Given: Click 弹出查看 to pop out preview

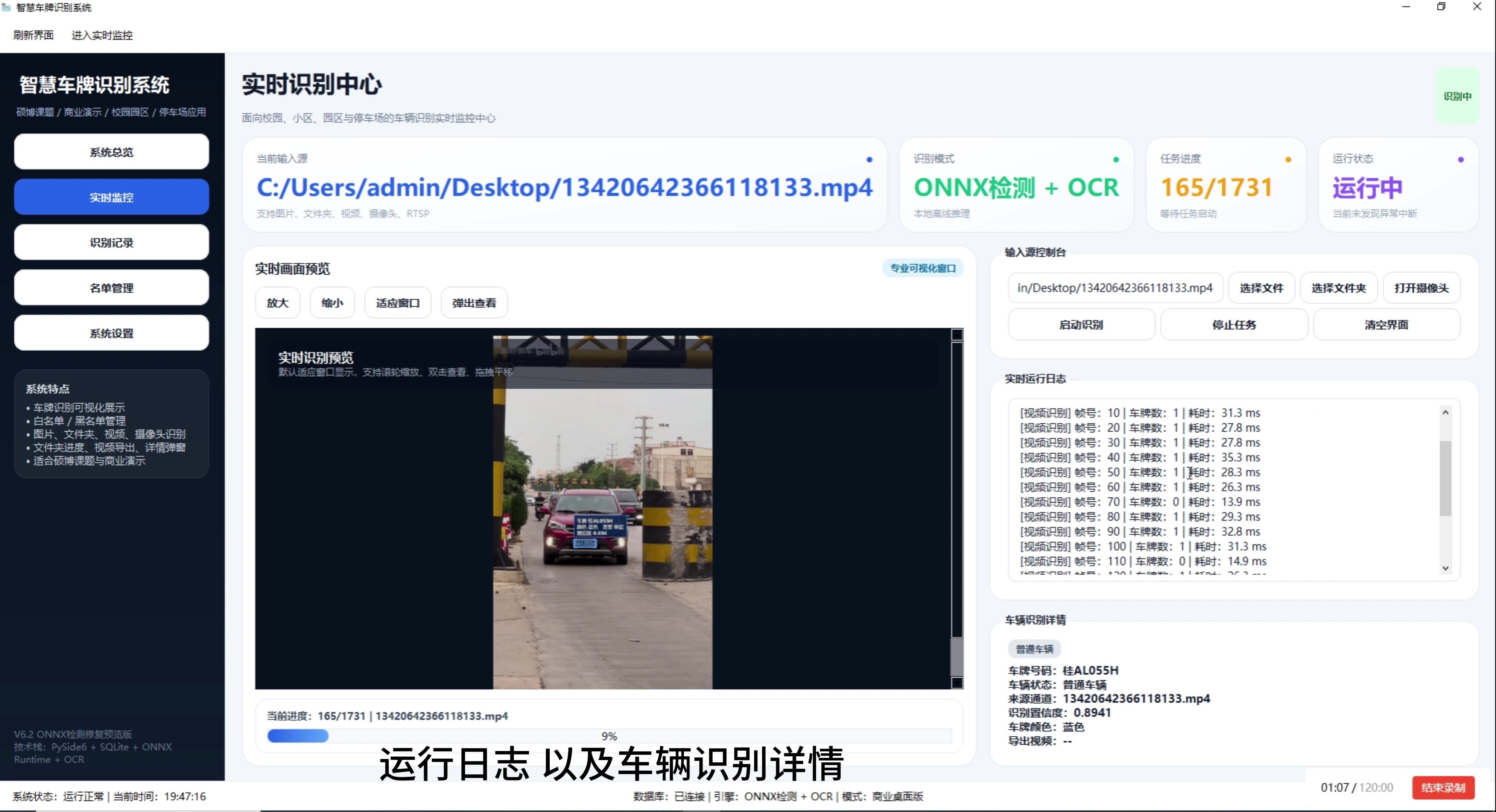Looking at the screenshot, I should (x=474, y=303).
